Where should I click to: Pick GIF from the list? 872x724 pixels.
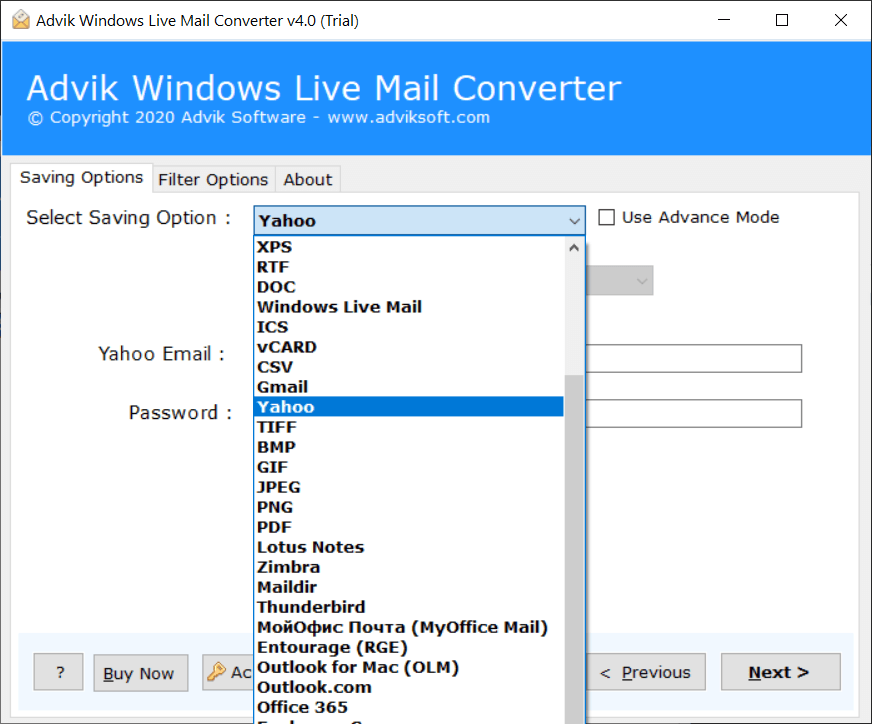coord(409,467)
